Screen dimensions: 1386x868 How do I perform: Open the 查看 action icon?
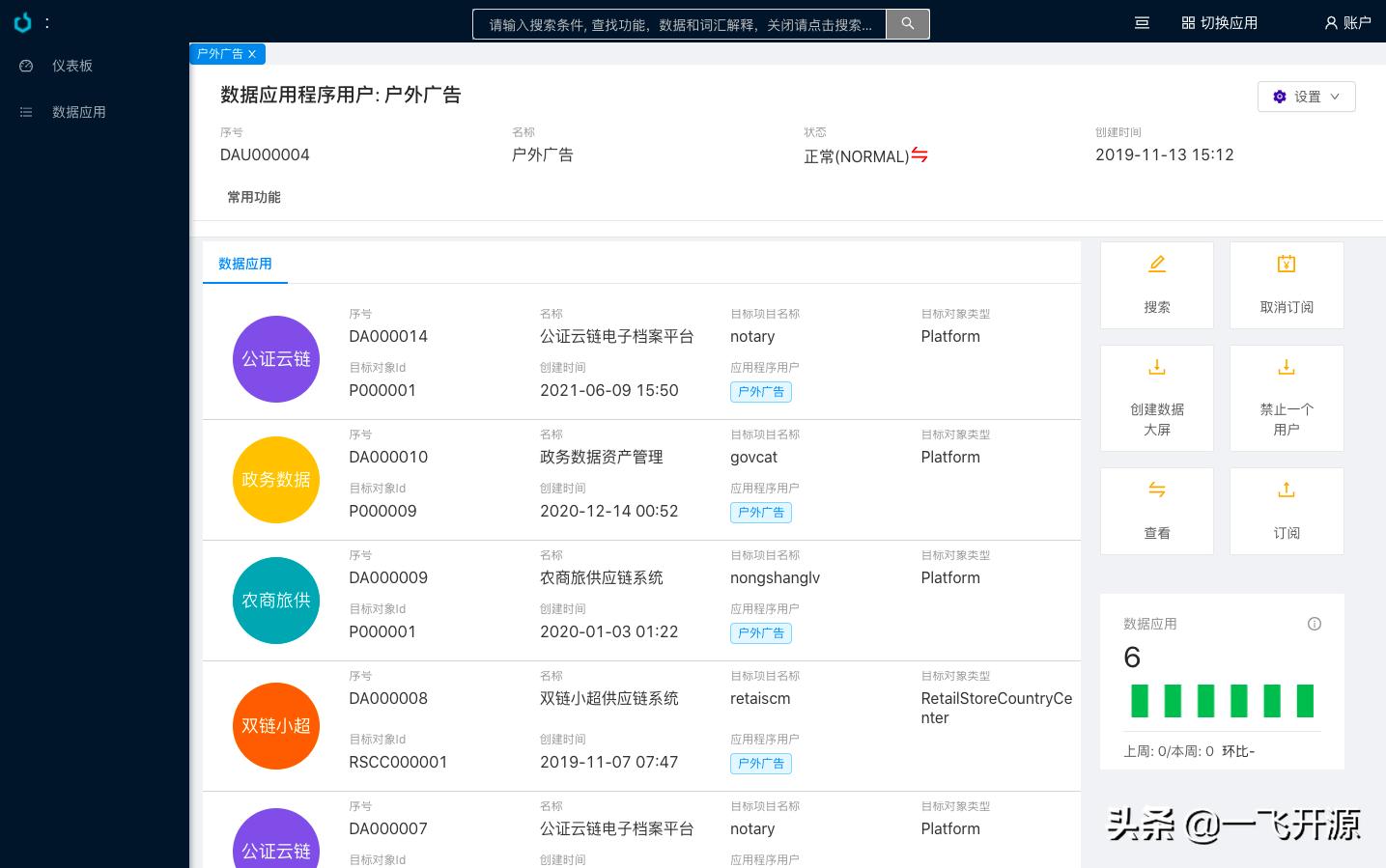coord(1156,511)
